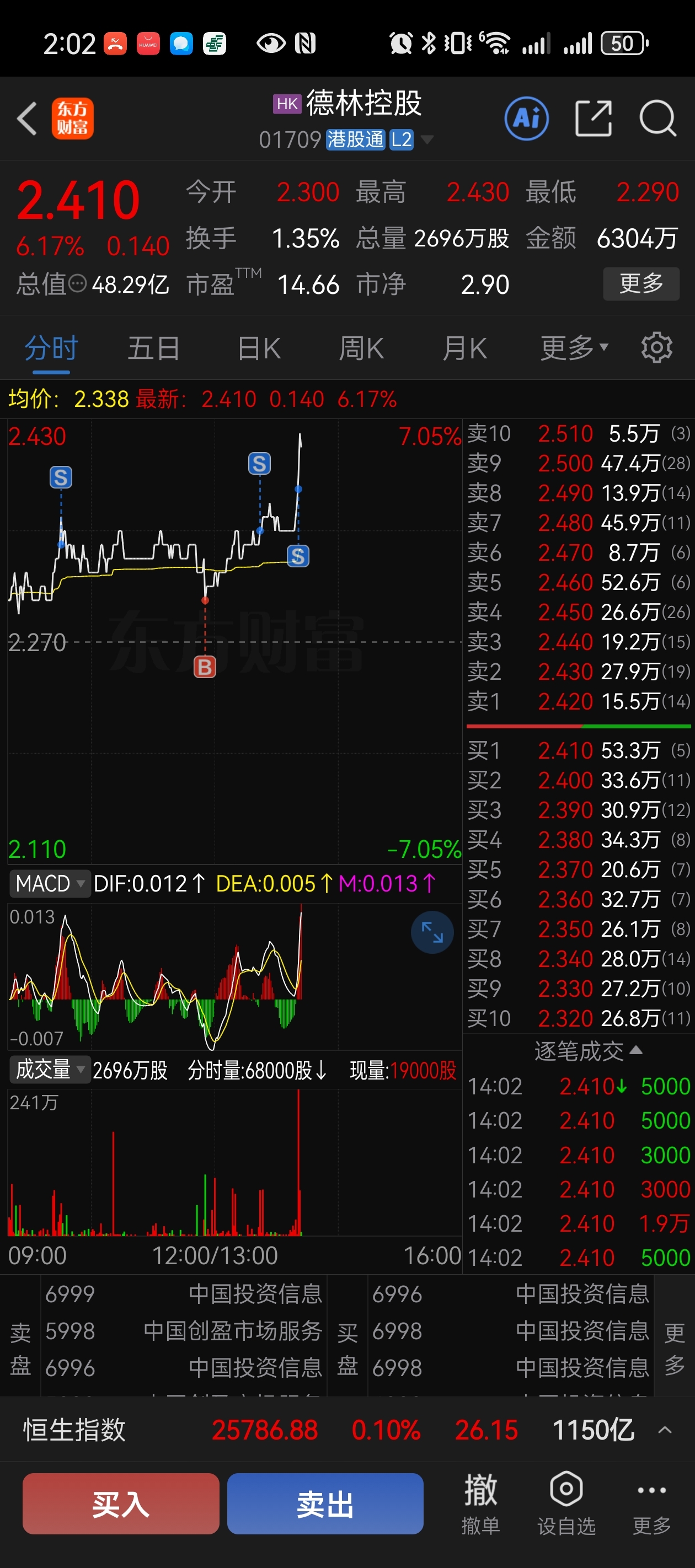Tap the 买5 row at 2.370
The height and width of the screenshot is (1568, 695).
pyautogui.click(x=579, y=869)
